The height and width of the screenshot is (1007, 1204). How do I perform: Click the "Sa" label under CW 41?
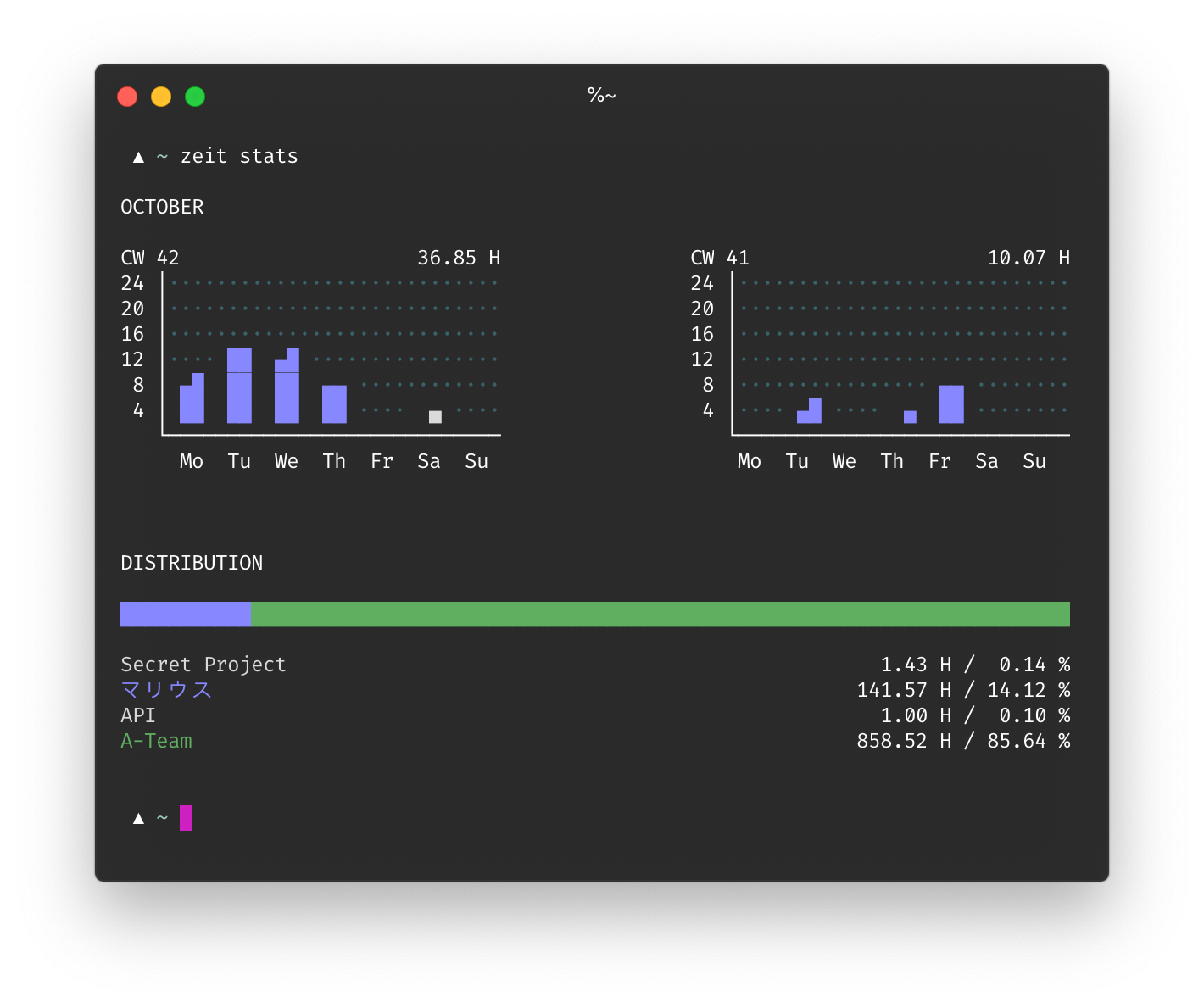987,461
